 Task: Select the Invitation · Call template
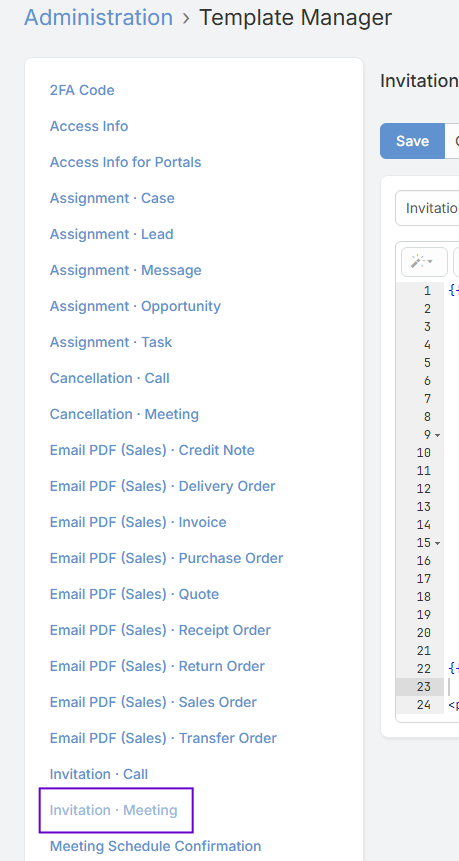point(99,774)
